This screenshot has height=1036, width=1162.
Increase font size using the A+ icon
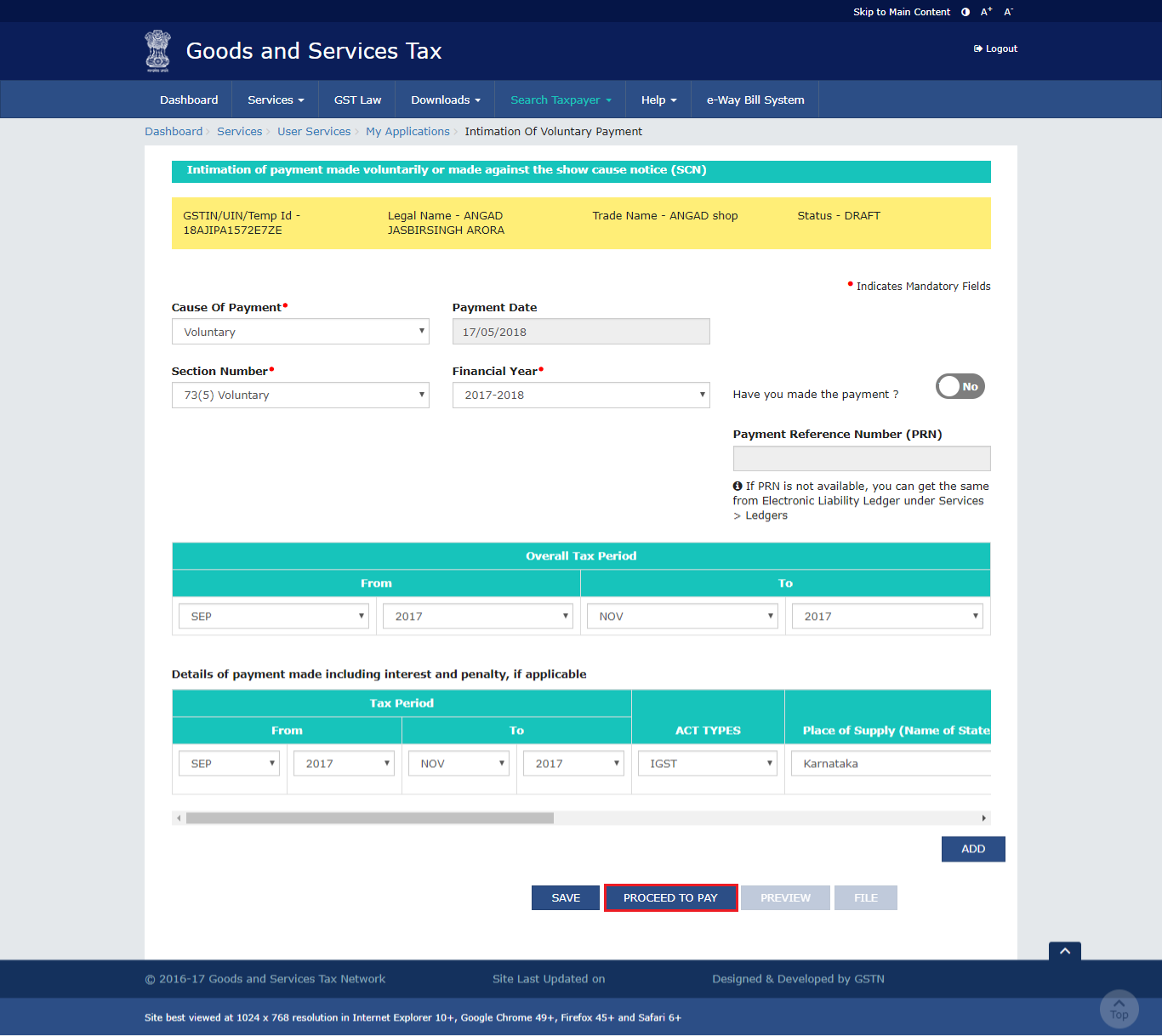pyautogui.click(x=985, y=12)
